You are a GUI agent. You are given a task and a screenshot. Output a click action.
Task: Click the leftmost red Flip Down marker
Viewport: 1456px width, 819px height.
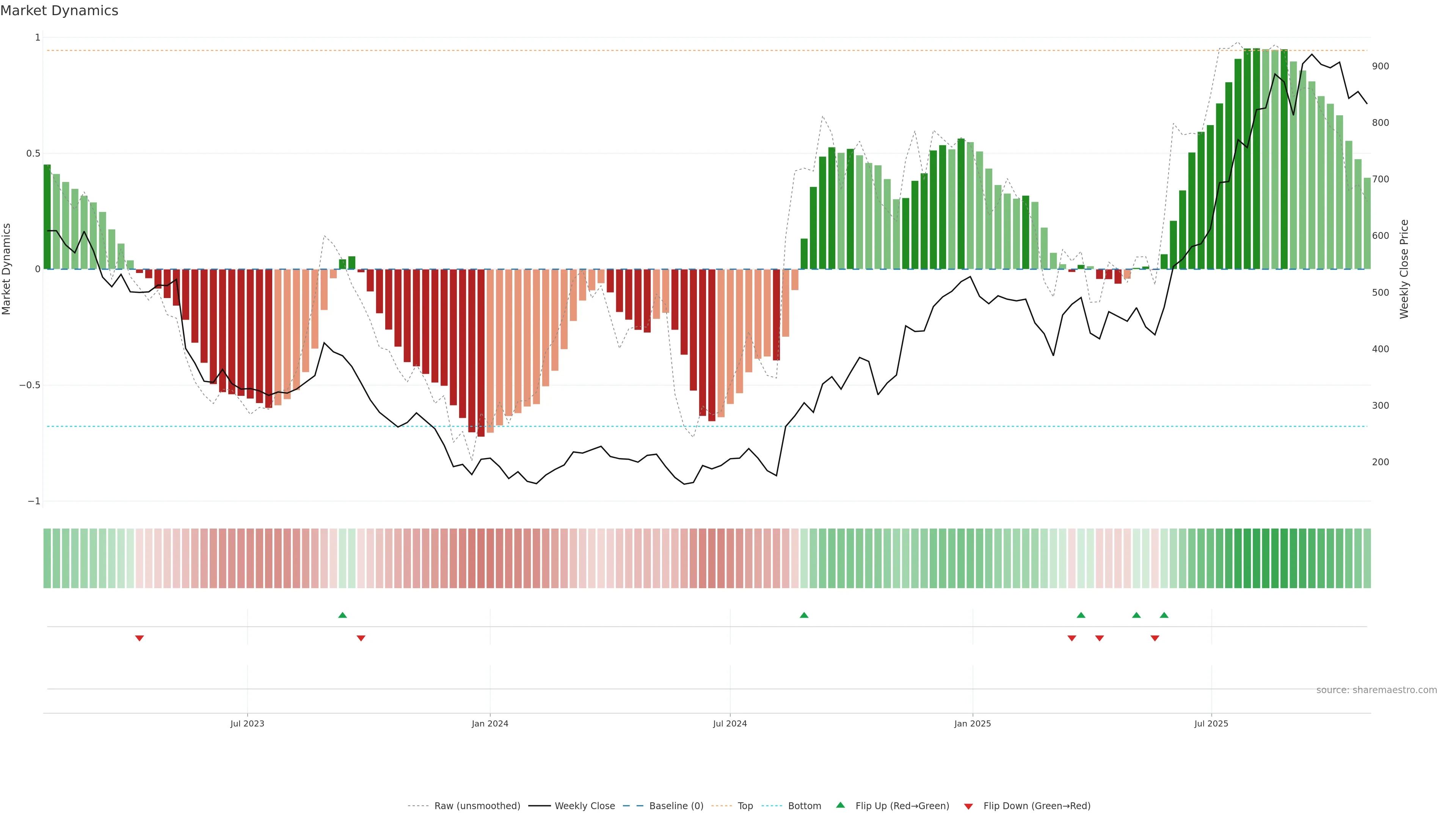[x=140, y=638]
